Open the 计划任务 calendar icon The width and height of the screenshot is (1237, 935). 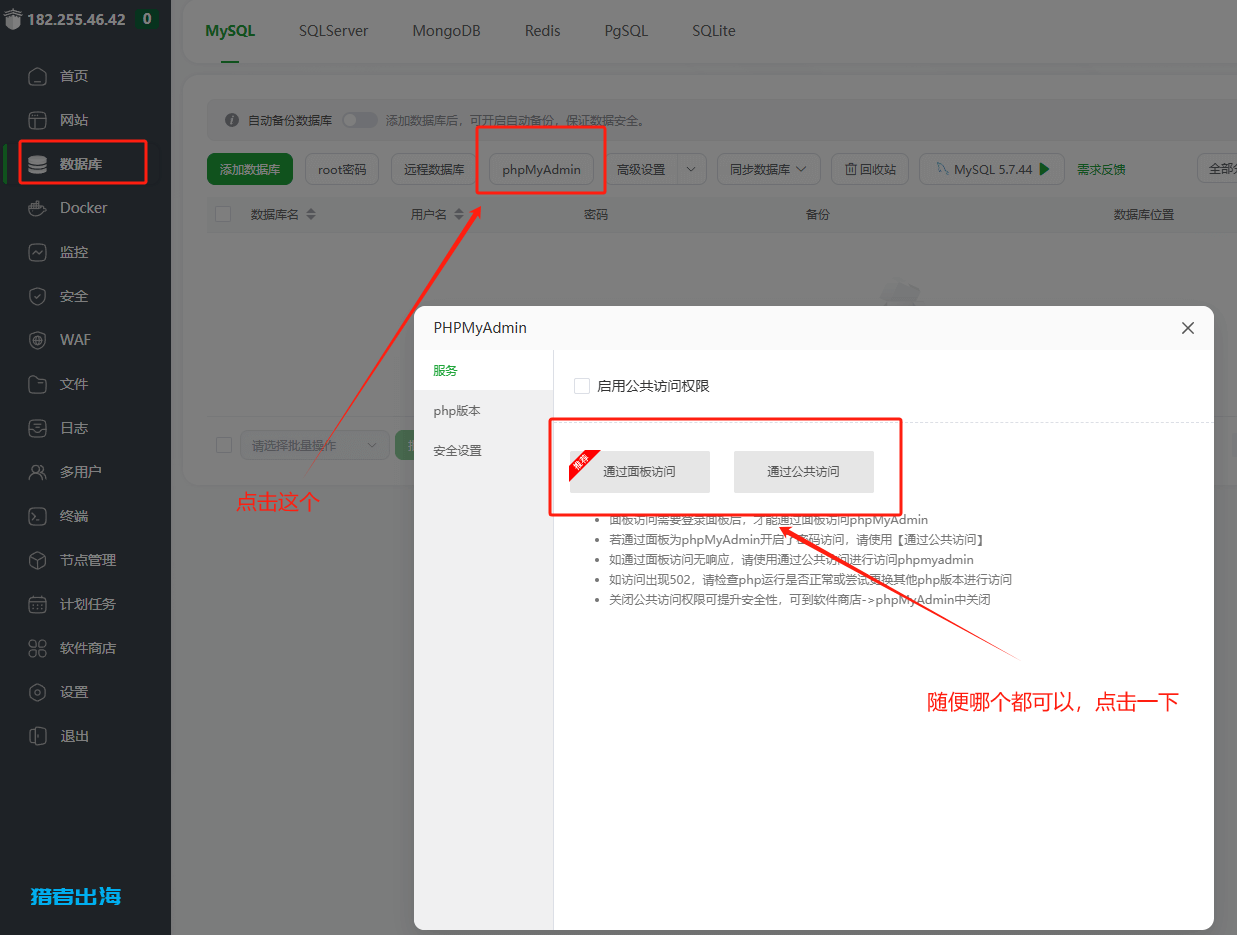[x=37, y=604]
